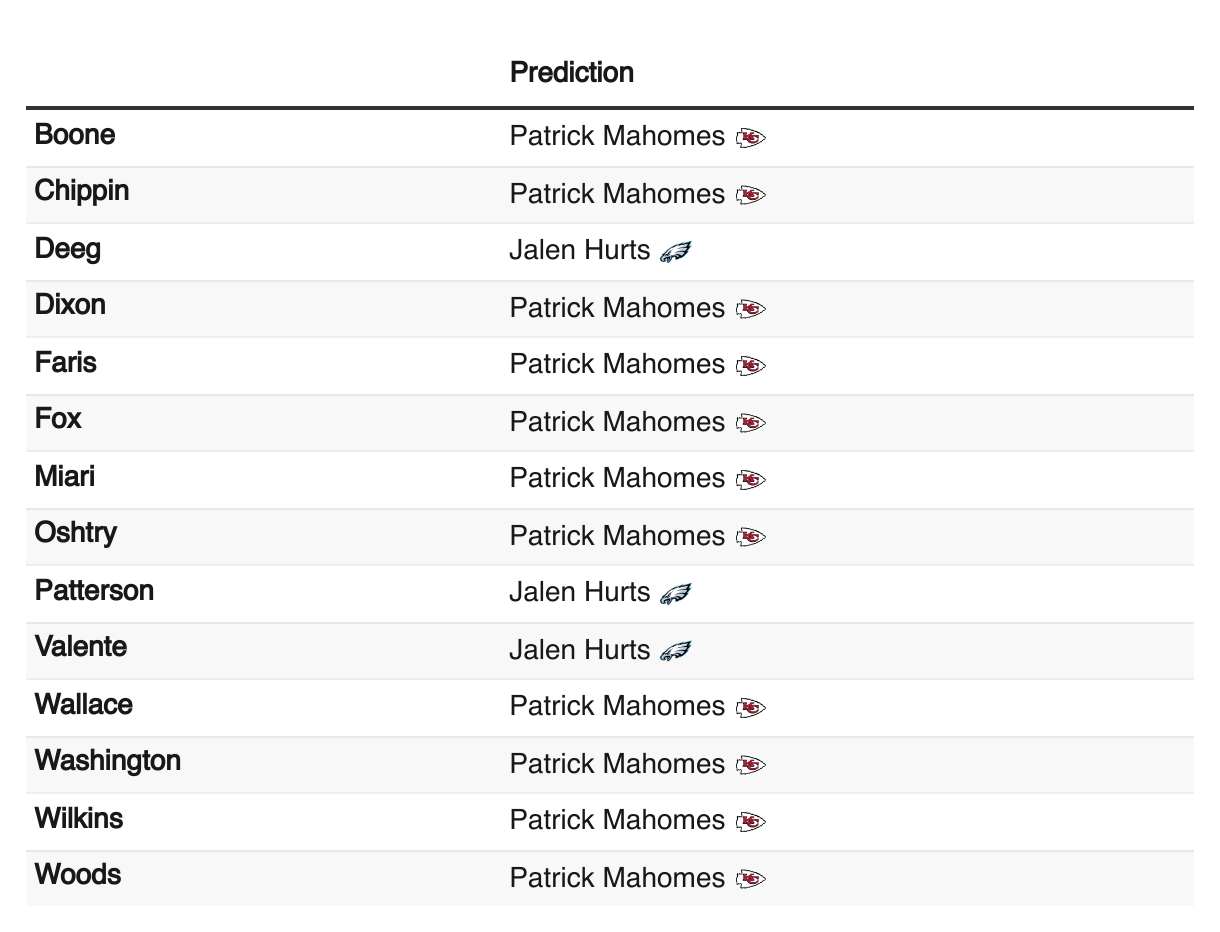Click Jalen Hurts text in Deeg row

coord(580,250)
